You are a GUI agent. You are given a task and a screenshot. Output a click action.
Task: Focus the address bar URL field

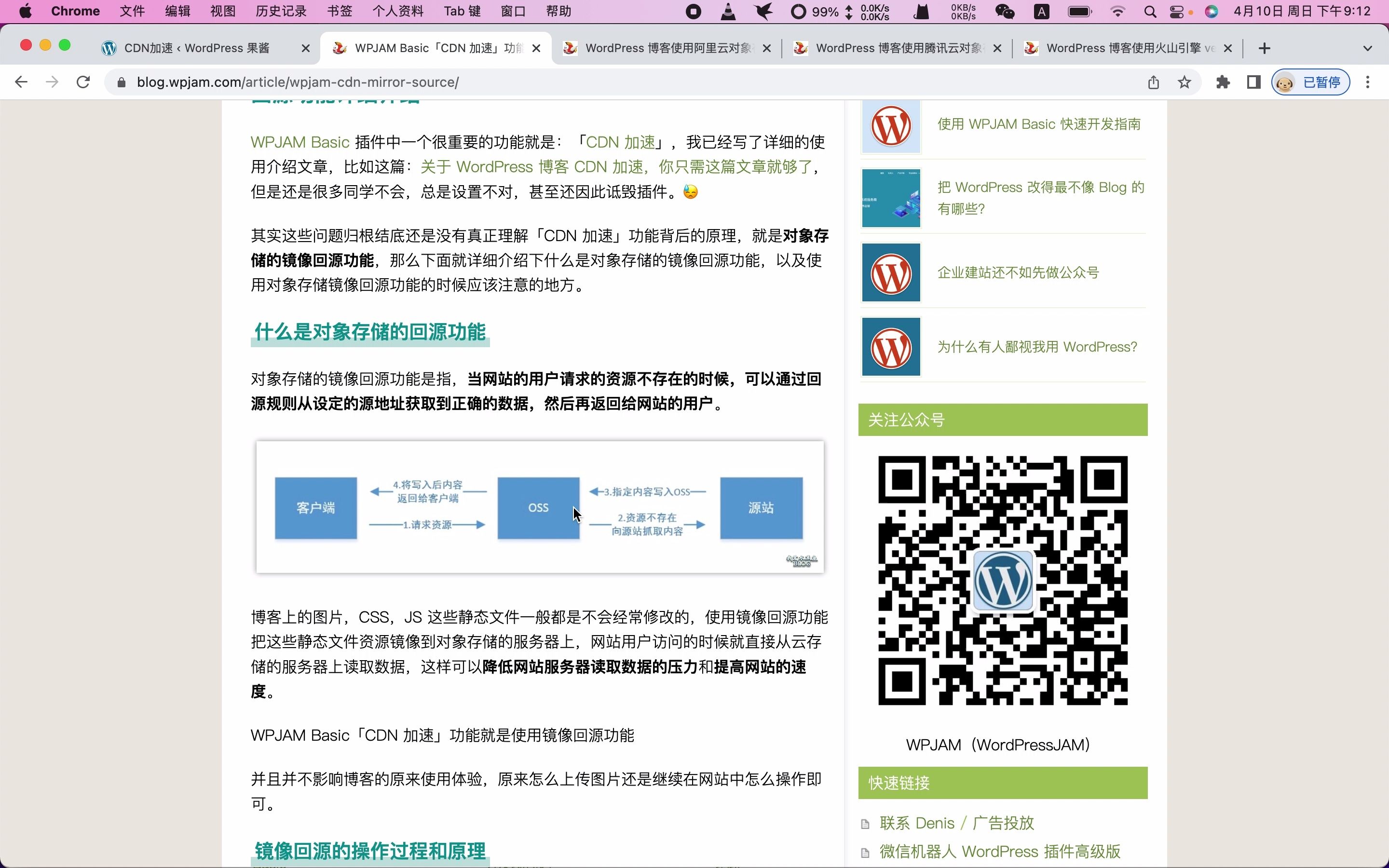[x=631, y=82]
